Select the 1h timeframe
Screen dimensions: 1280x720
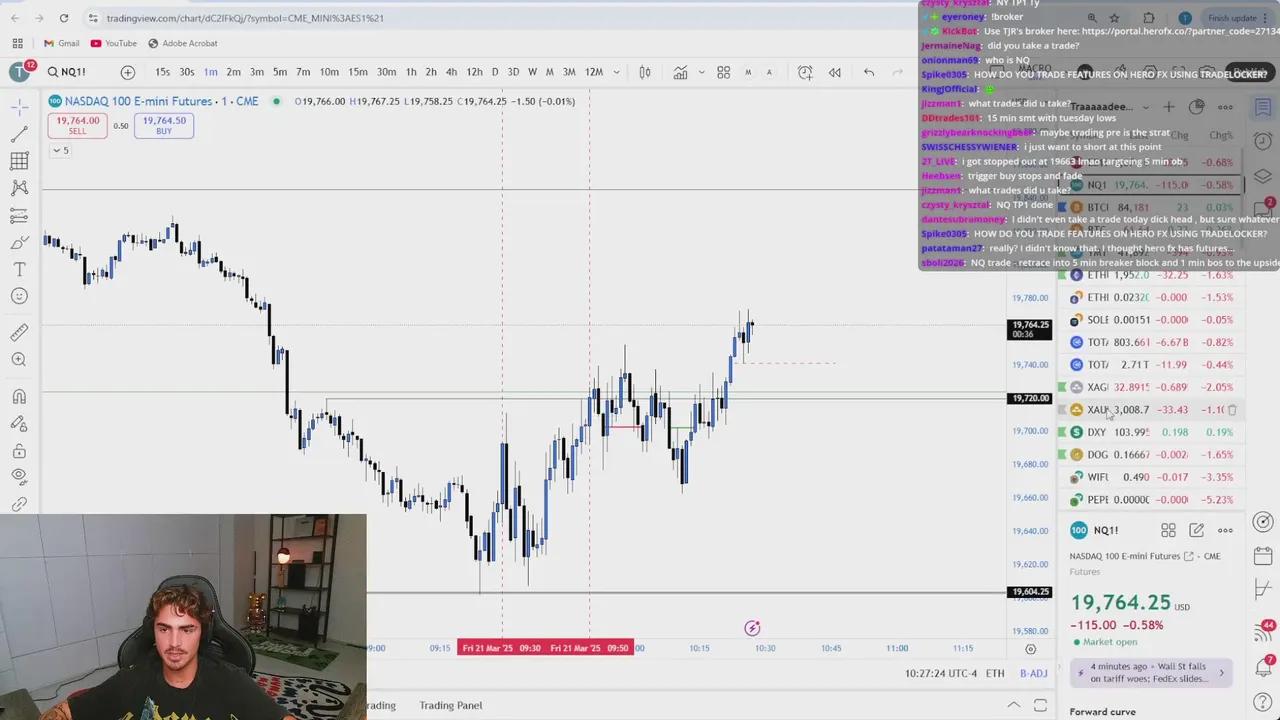click(x=411, y=72)
